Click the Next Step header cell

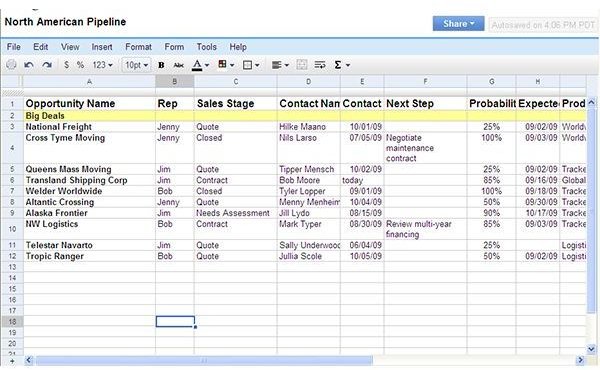425,104
